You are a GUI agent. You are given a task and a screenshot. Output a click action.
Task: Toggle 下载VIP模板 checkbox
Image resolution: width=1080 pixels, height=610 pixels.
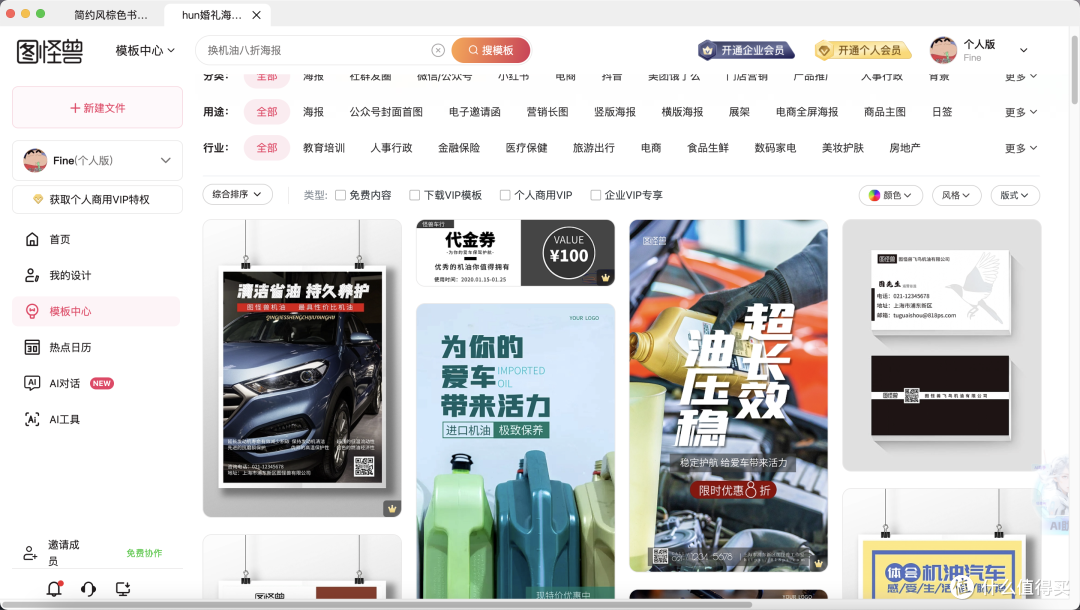click(x=415, y=196)
